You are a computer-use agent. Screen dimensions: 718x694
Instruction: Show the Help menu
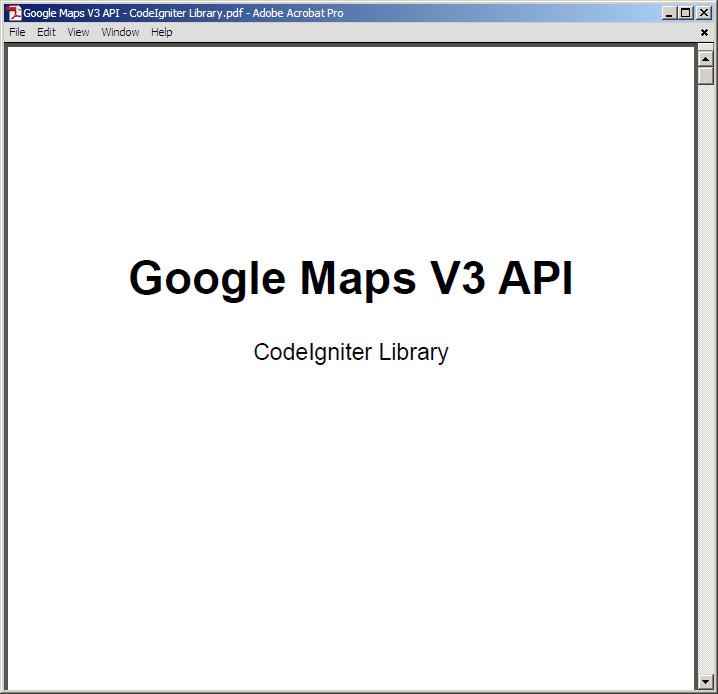click(162, 32)
